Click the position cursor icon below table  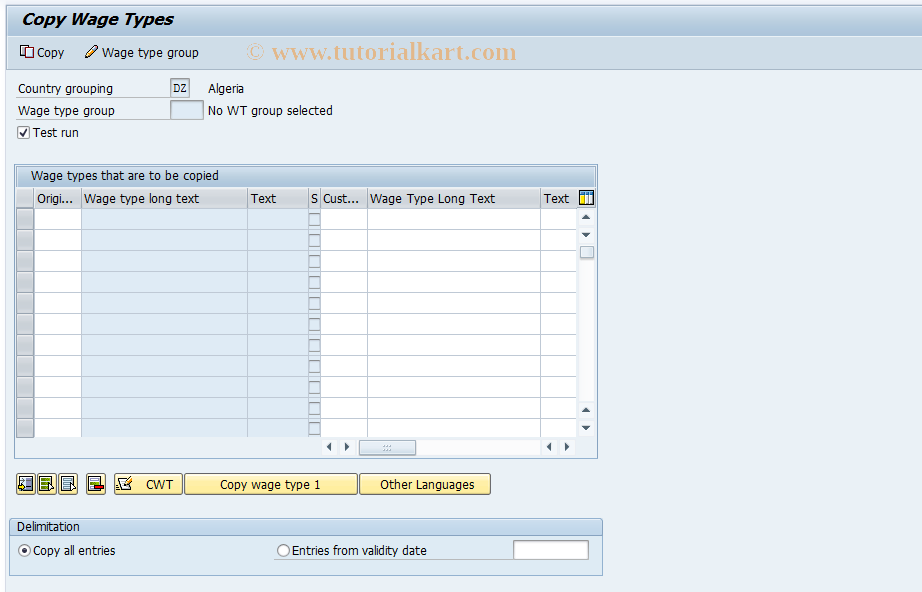coord(25,484)
